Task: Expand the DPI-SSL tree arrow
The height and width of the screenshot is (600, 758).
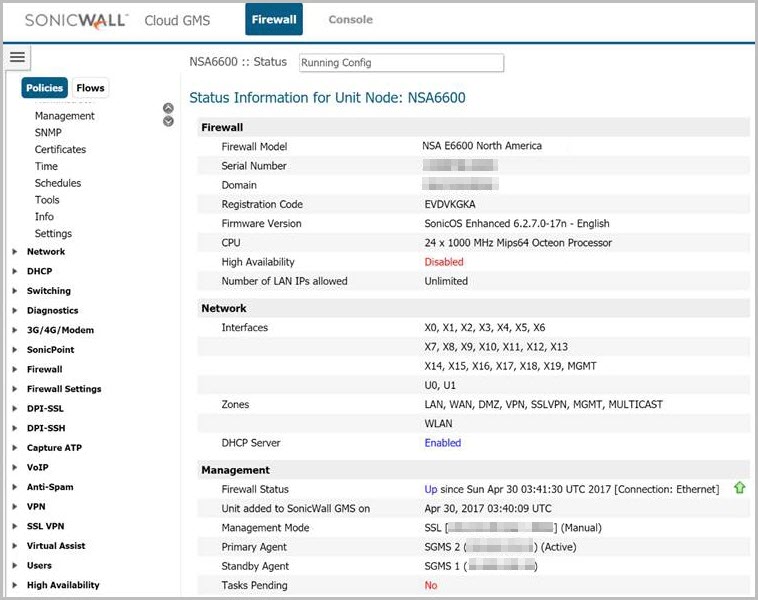Action: [x=15, y=409]
